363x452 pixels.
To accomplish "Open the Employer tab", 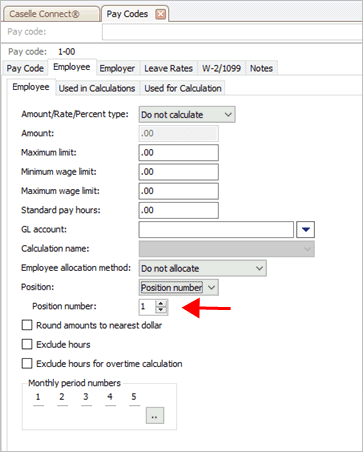I will click(x=117, y=68).
